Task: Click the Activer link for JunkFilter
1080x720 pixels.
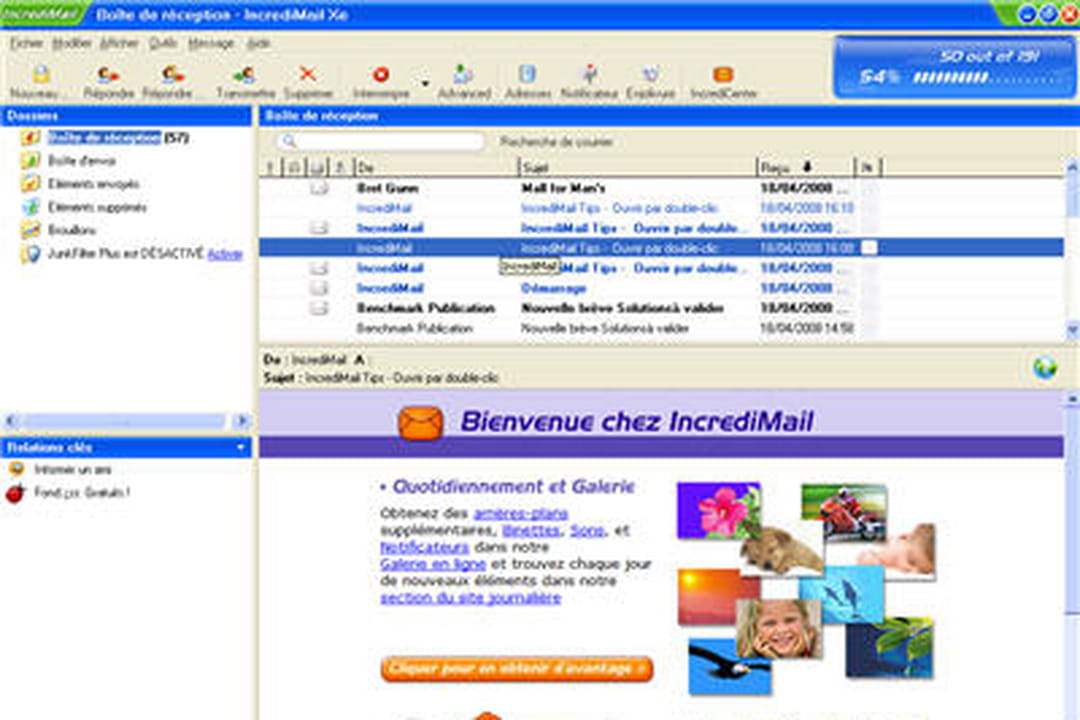Action: [x=225, y=254]
